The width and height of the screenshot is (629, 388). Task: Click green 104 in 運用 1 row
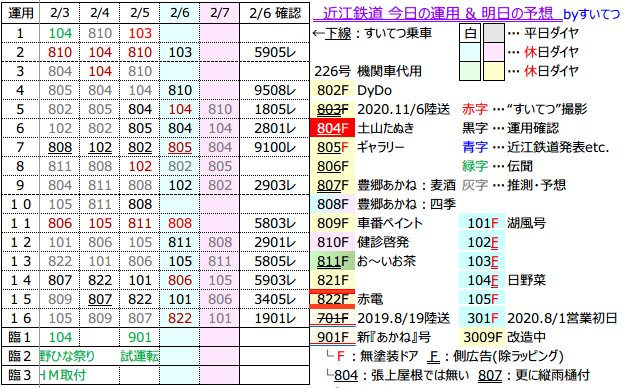point(60,33)
